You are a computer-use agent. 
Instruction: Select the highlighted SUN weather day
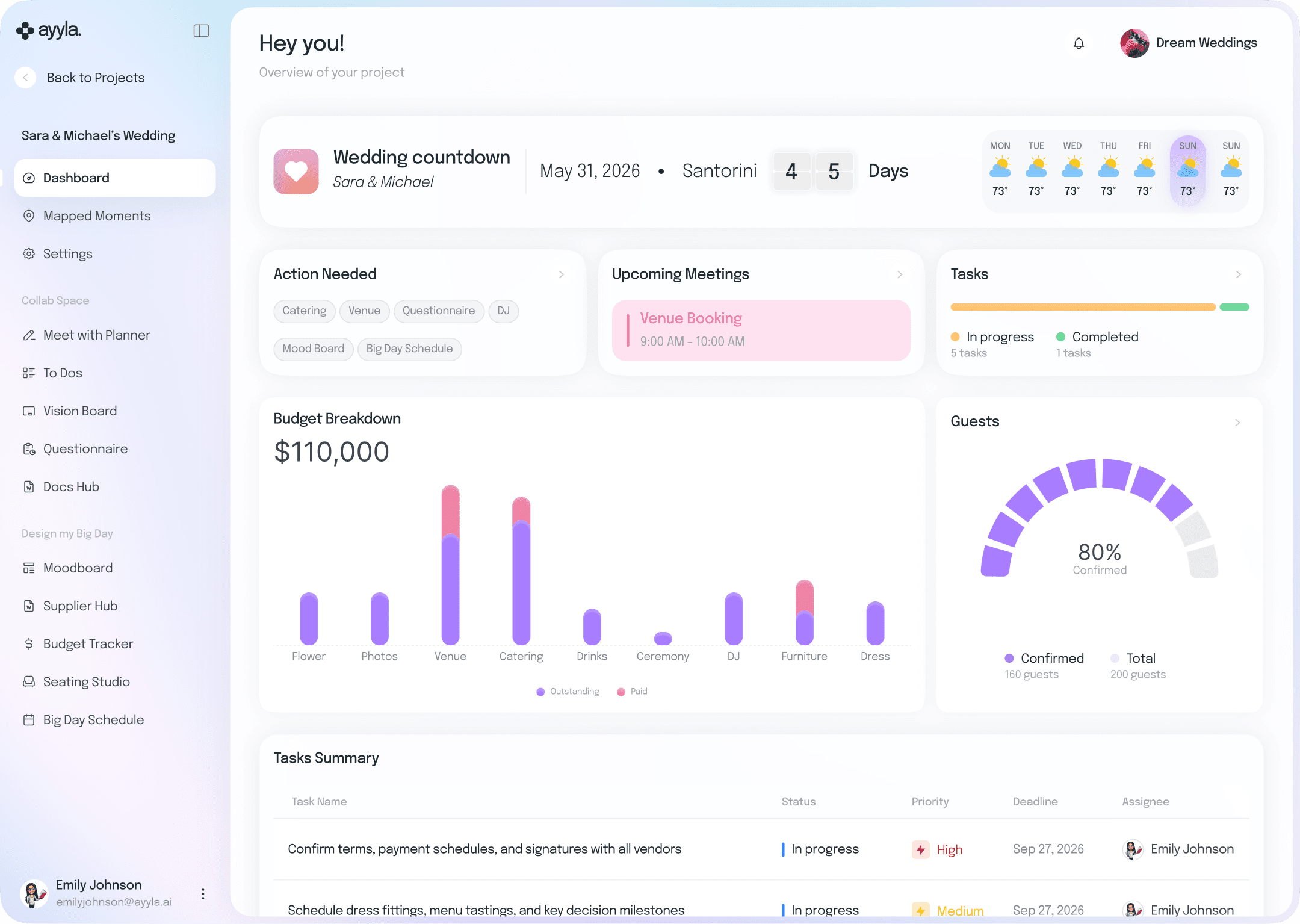point(1187,171)
